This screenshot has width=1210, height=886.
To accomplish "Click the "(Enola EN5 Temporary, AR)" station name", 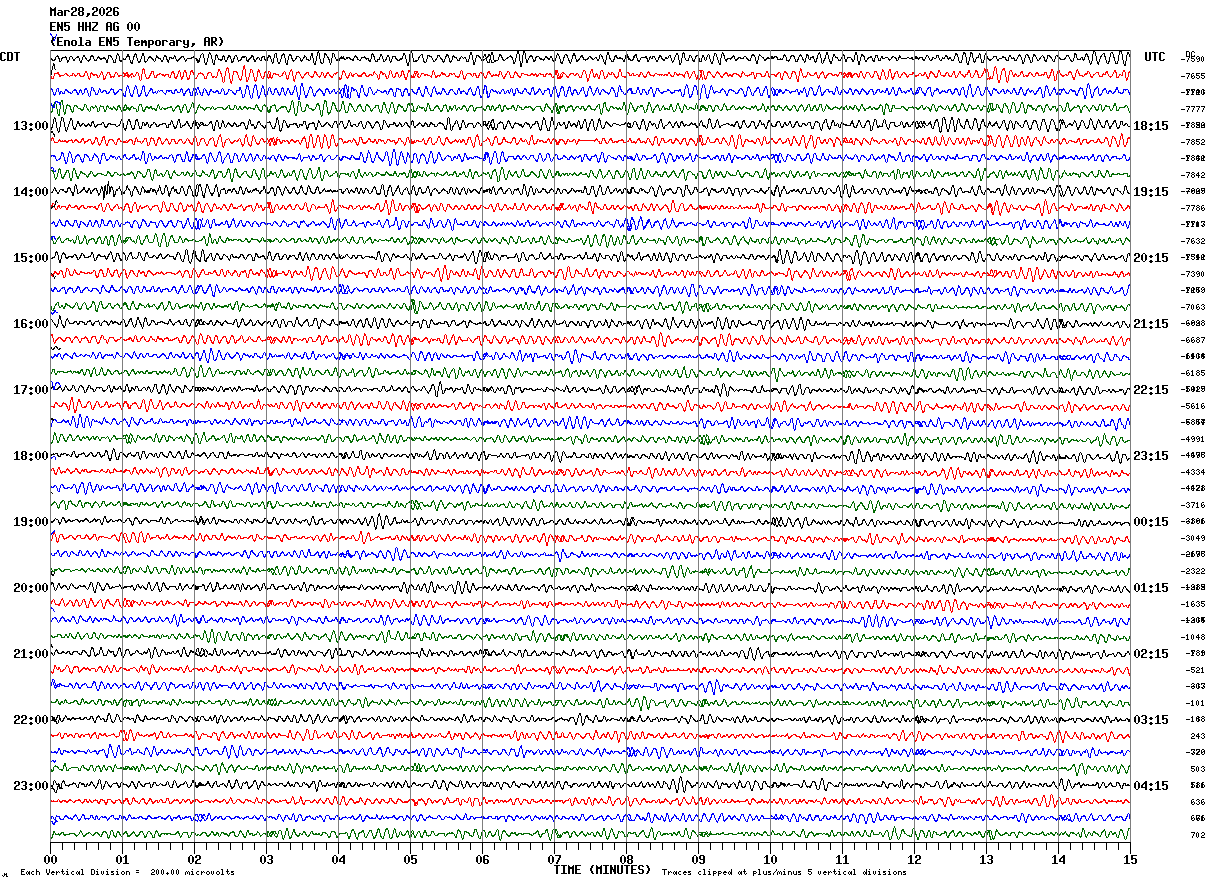I will click(137, 42).
